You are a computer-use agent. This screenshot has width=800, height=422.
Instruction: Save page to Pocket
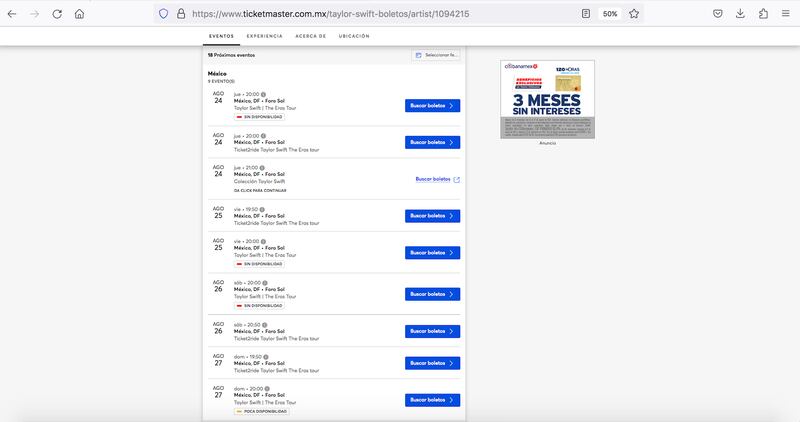(718, 14)
